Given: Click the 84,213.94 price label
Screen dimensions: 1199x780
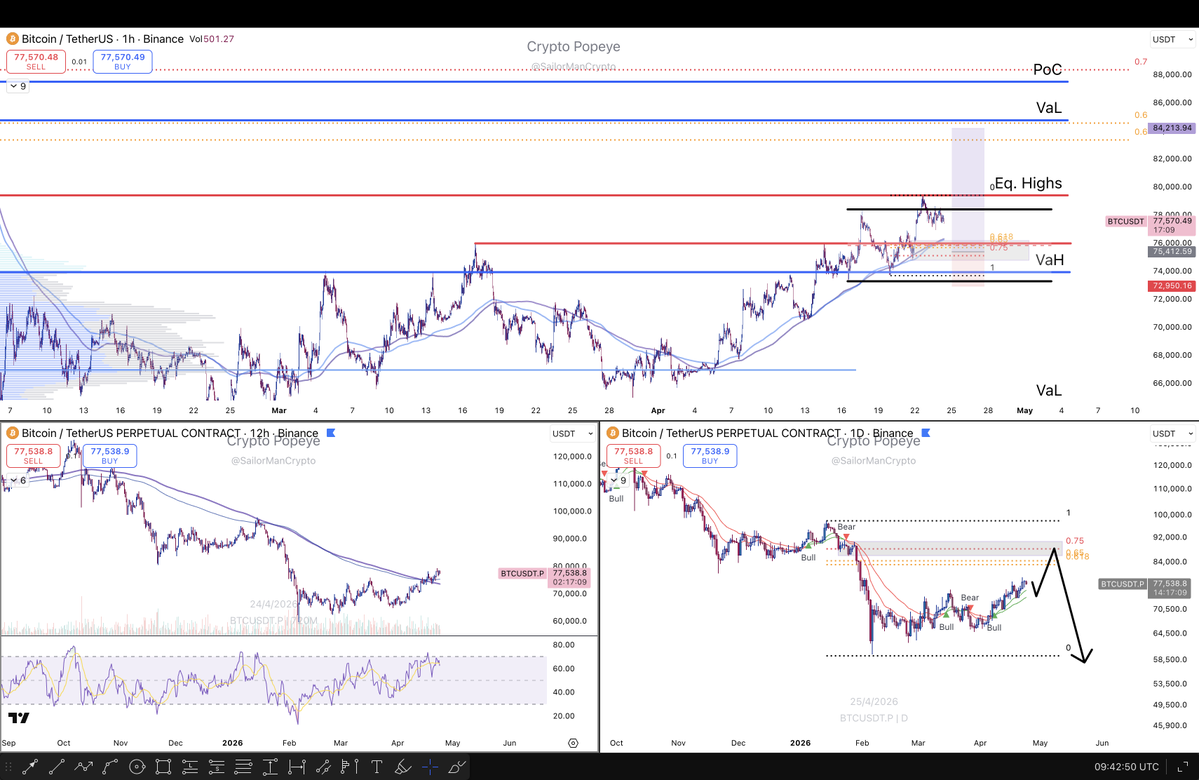Looking at the screenshot, I should coord(1172,128).
